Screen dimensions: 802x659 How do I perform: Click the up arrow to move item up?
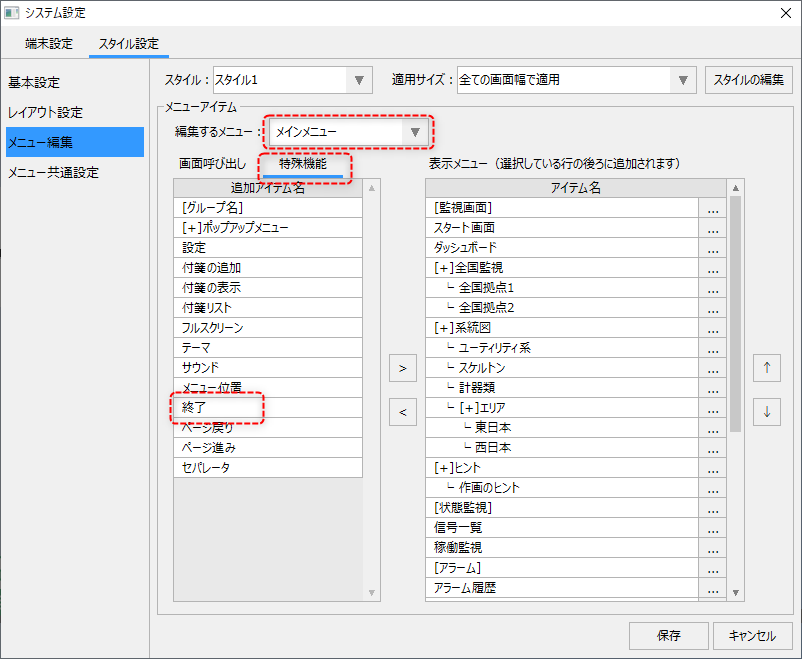pos(767,368)
